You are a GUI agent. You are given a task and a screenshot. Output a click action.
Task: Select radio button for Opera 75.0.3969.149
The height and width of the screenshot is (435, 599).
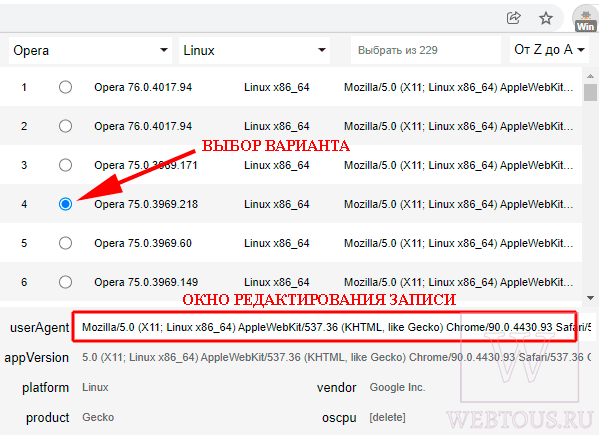coord(65,282)
